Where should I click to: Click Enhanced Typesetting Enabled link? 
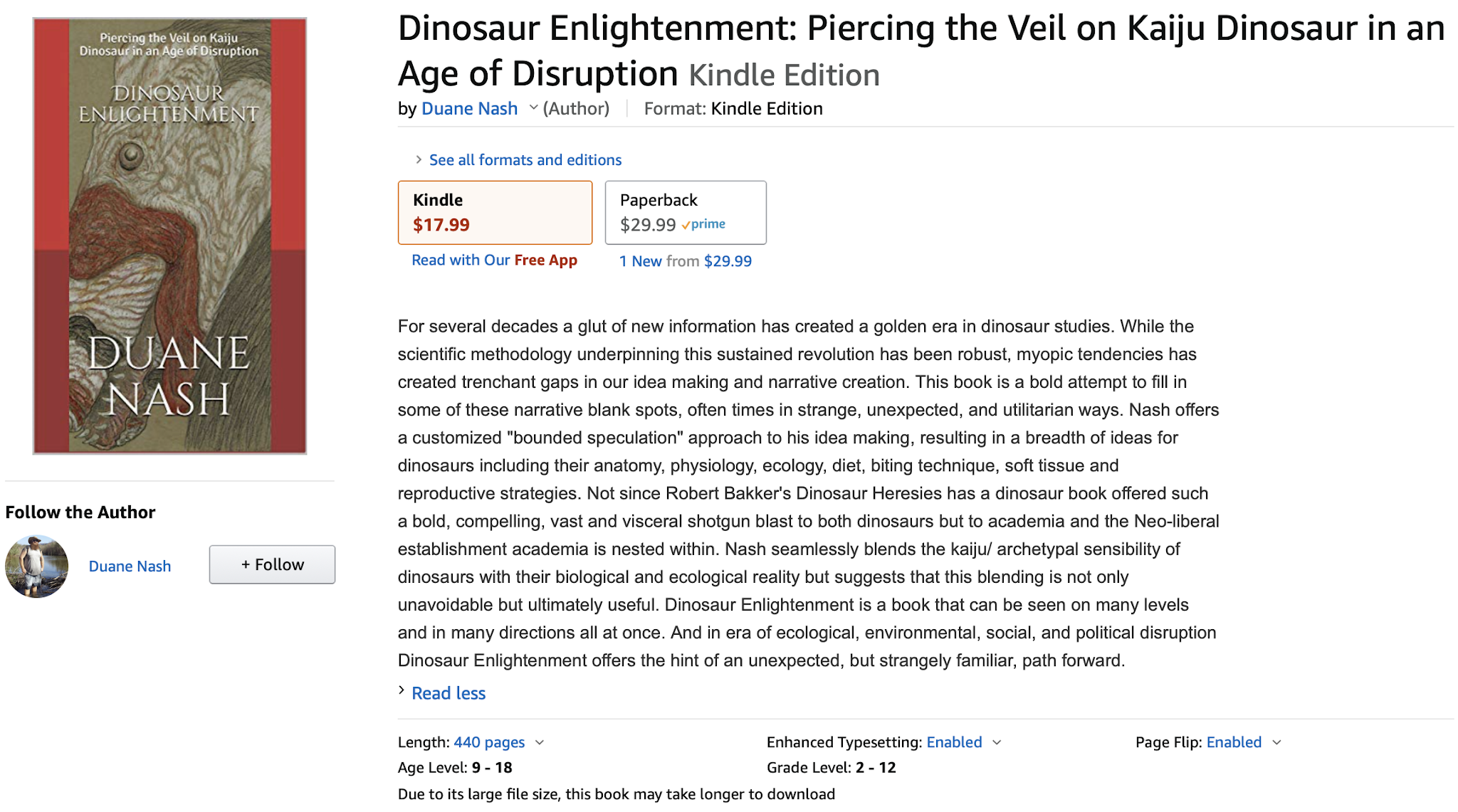click(x=954, y=742)
